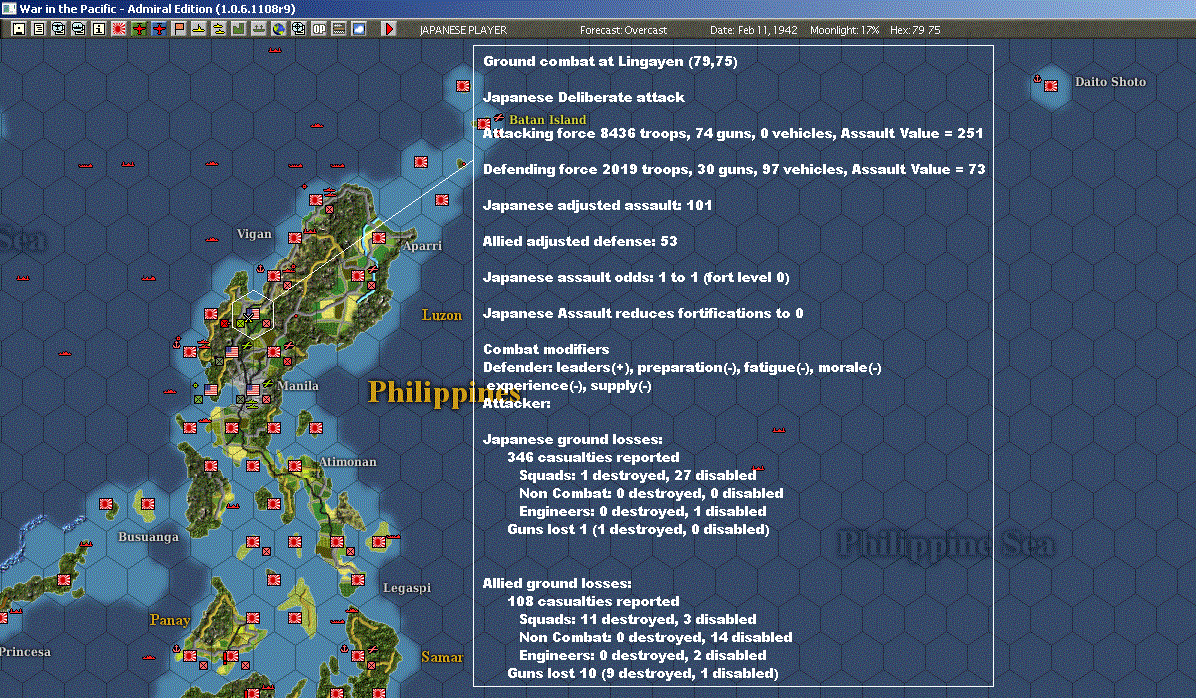Click Japanese flag marker next to Vigan
1196x698 pixels.
pos(295,238)
